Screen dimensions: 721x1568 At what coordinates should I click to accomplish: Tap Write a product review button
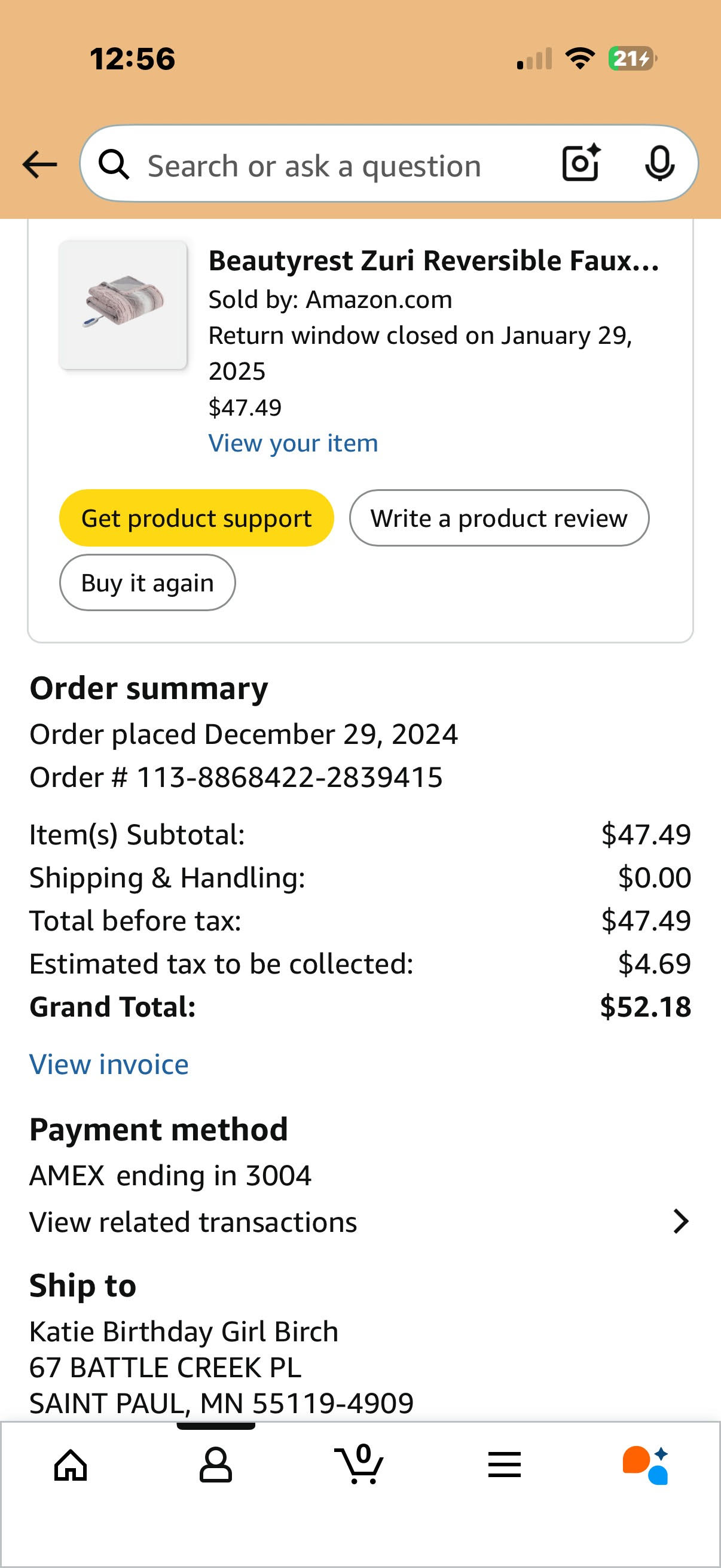[x=499, y=518]
